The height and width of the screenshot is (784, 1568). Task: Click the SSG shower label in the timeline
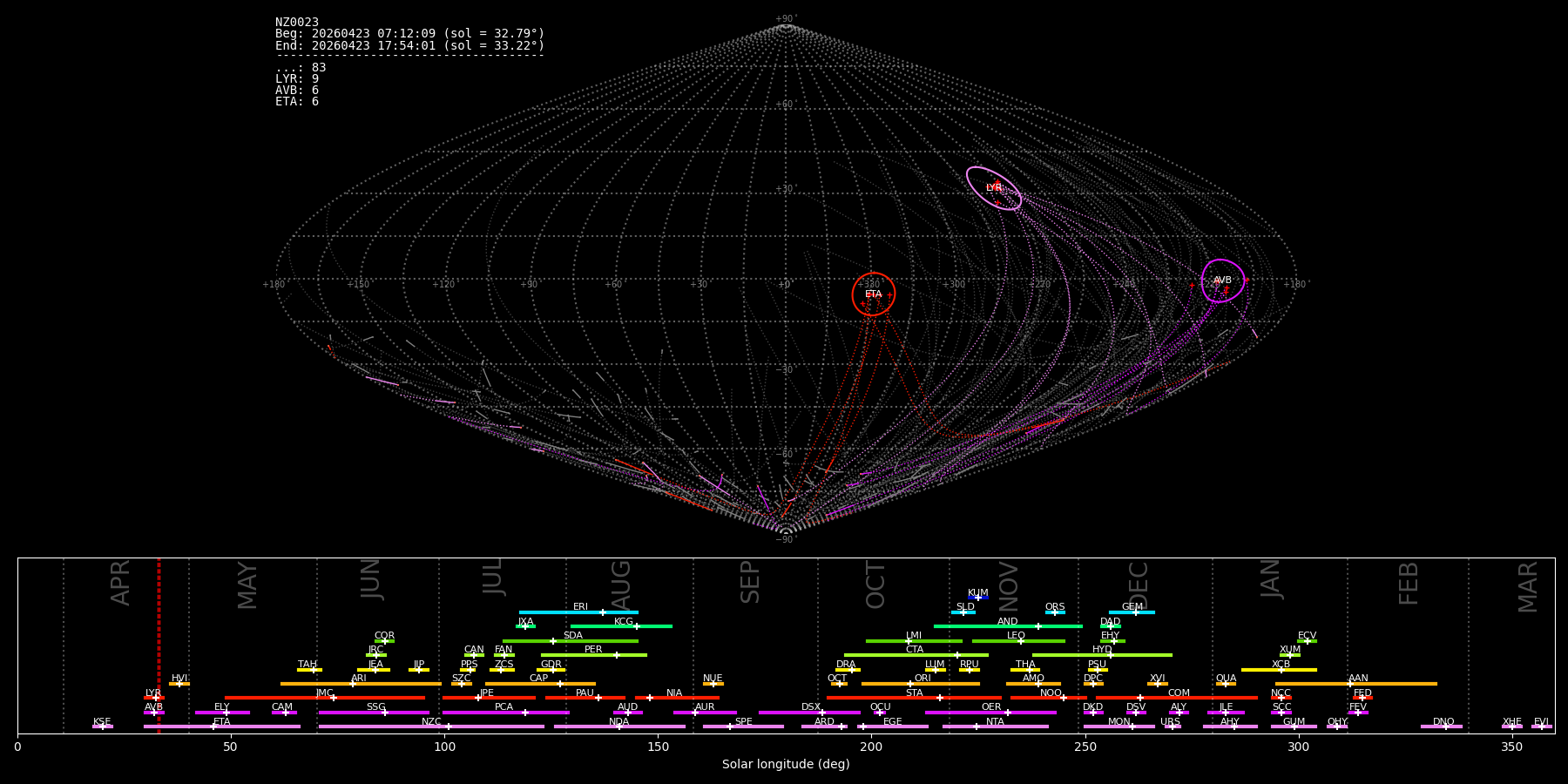(375, 707)
